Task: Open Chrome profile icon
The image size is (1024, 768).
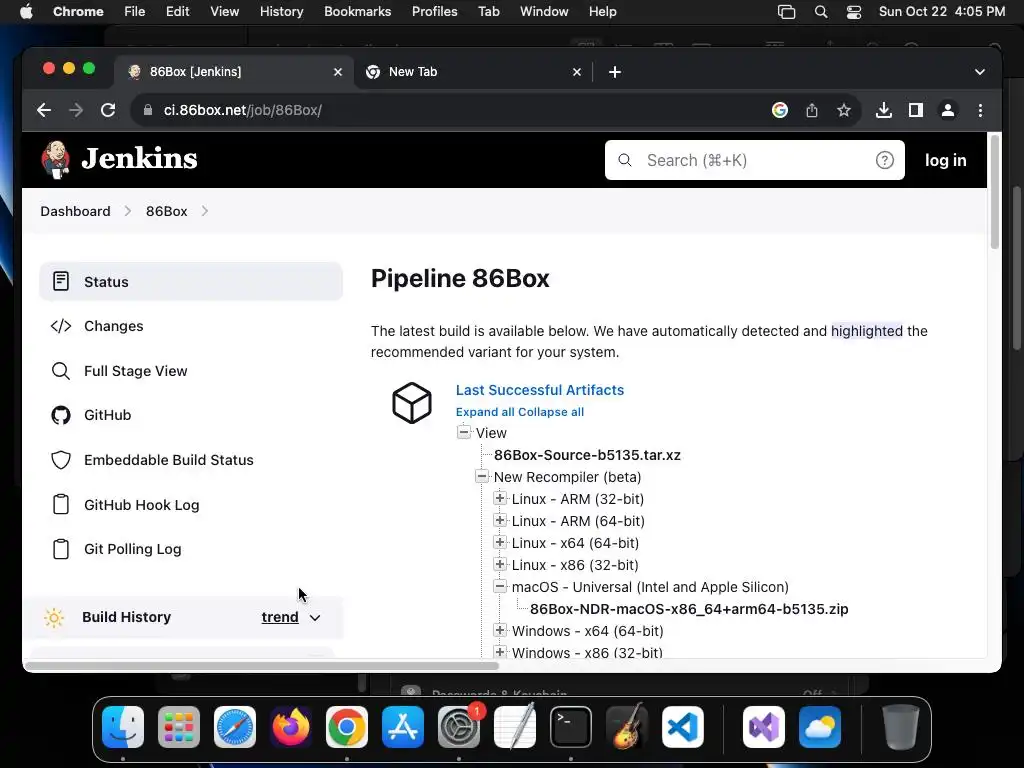Action: (948, 110)
